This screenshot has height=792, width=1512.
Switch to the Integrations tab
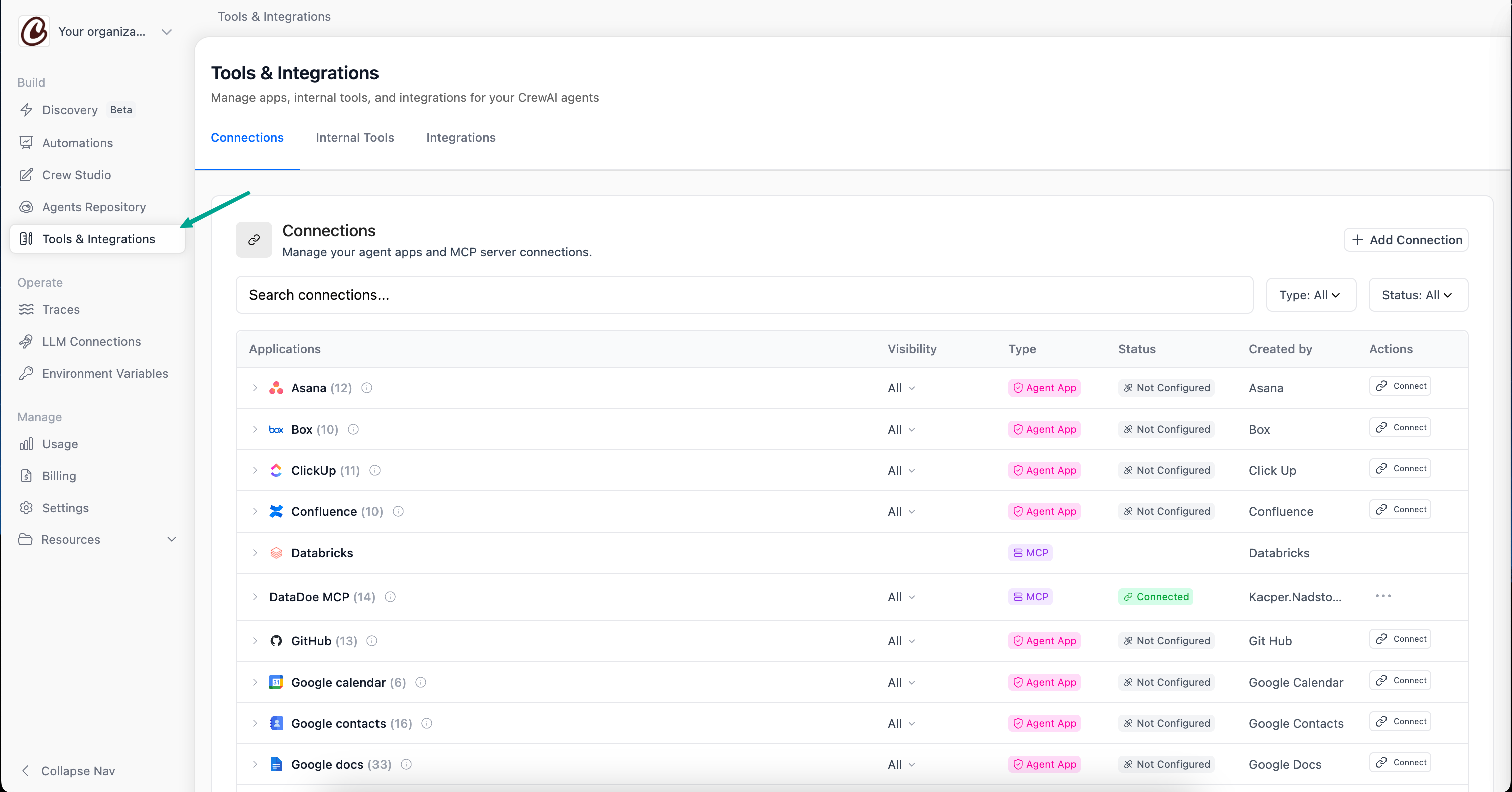(x=461, y=138)
